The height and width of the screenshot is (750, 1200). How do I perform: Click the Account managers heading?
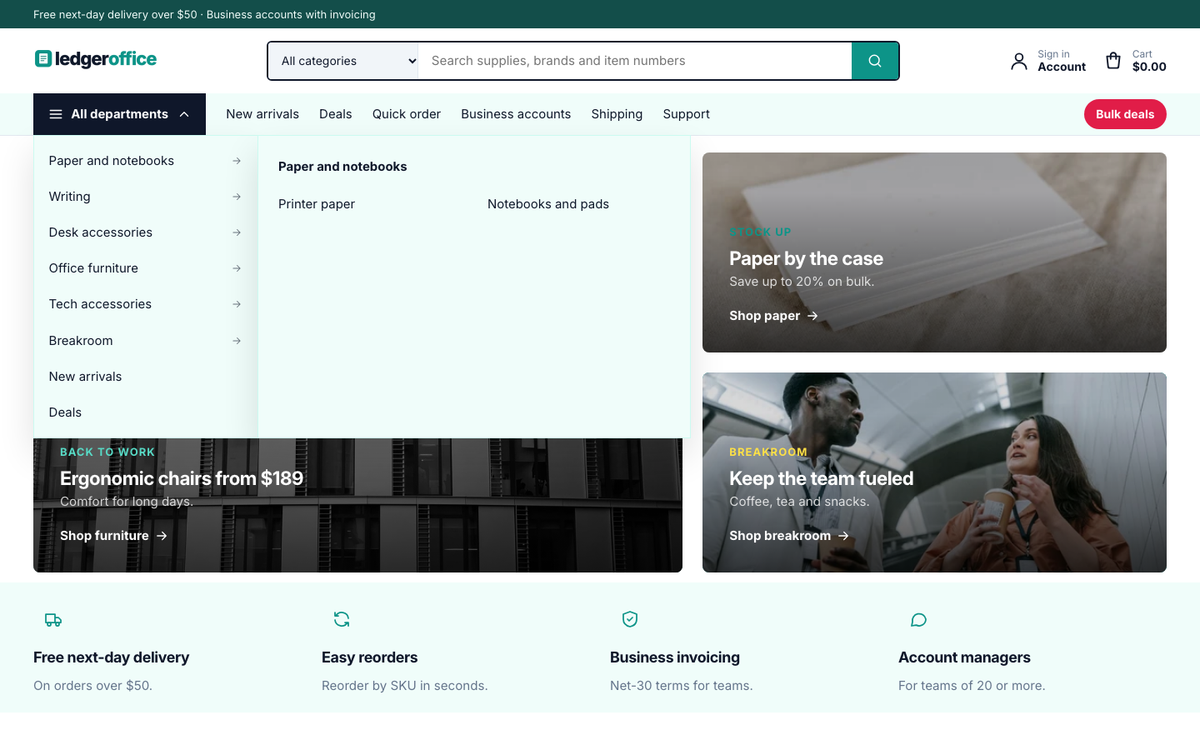pos(964,657)
